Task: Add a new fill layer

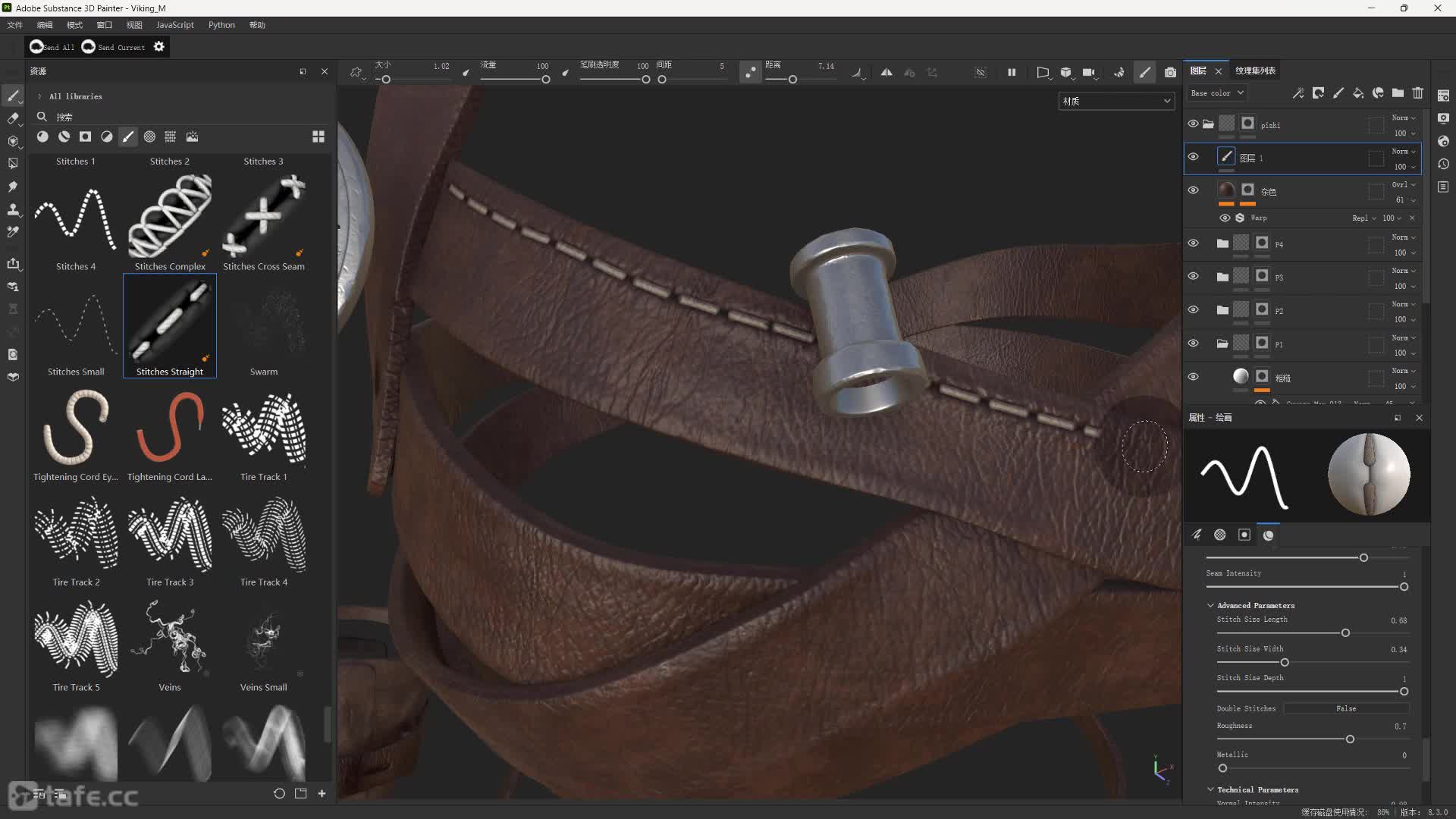Action: (1358, 93)
